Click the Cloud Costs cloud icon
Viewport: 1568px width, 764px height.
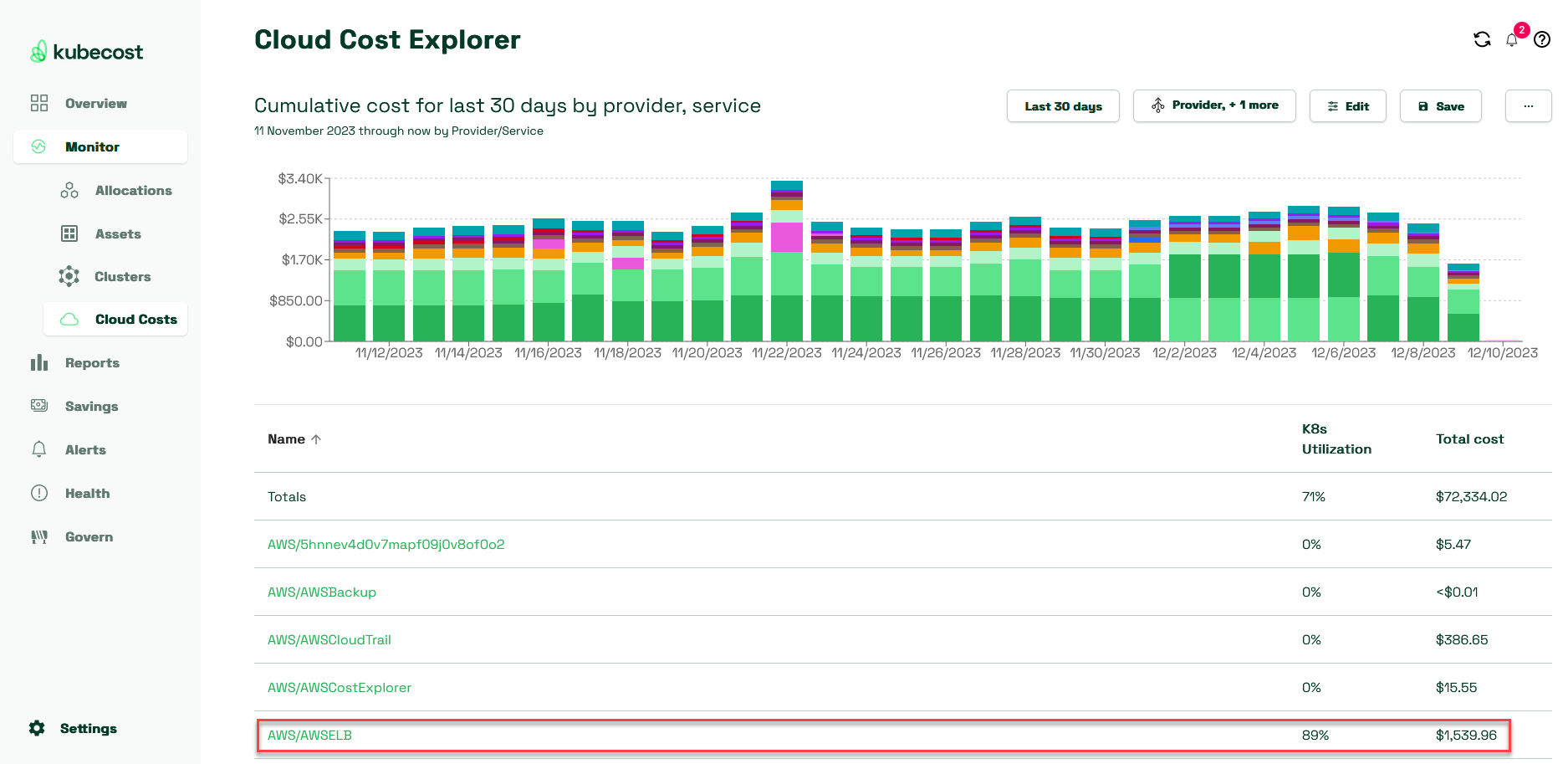click(69, 319)
